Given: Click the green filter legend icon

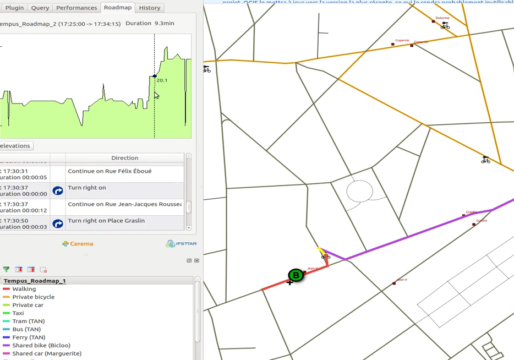Looking at the screenshot, I should click(6, 269).
